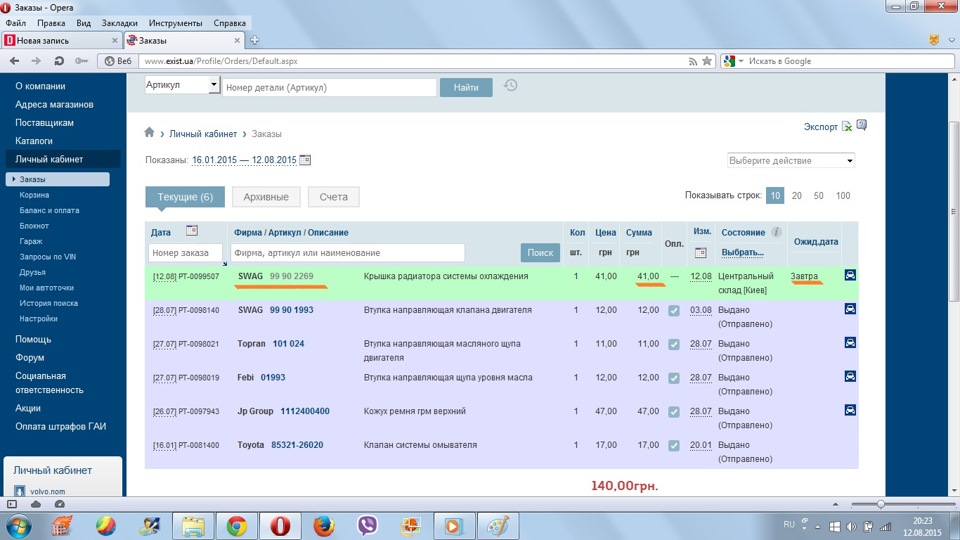Image resolution: width=960 pixels, height=540 pixels.
Task: Toggle paid checkbox for Topran 101 024
Action: point(673,344)
